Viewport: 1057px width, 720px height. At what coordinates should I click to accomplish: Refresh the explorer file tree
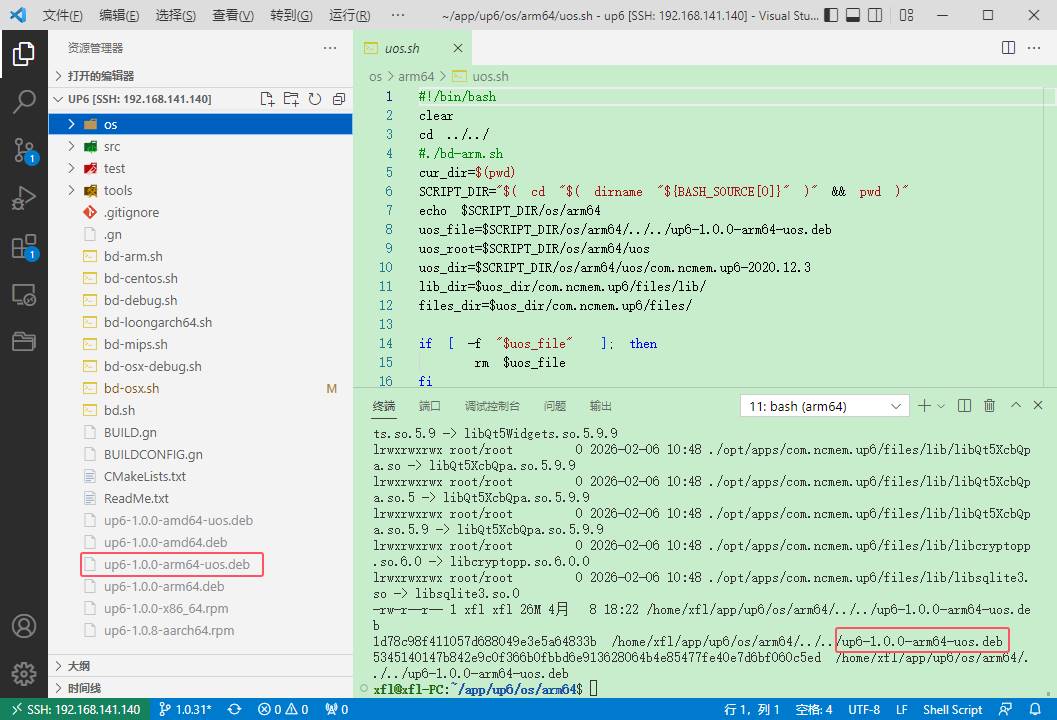pyautogui.click(x=315, y=99)
